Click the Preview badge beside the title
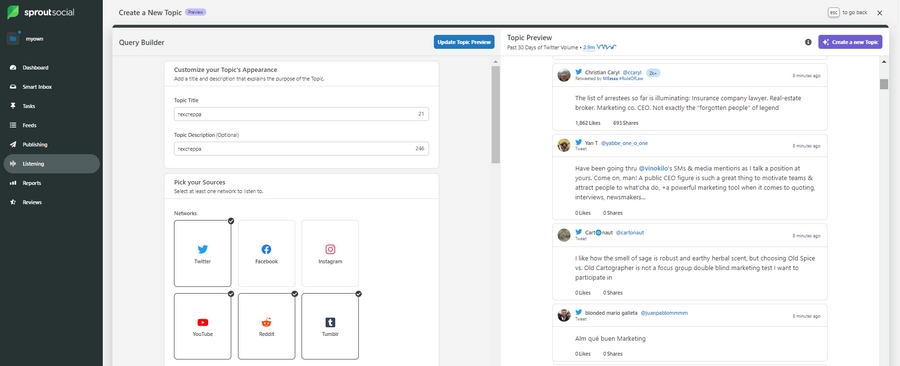Image resolution: width=900 pixels, height=366 pixels. click(x=196, y=12)
